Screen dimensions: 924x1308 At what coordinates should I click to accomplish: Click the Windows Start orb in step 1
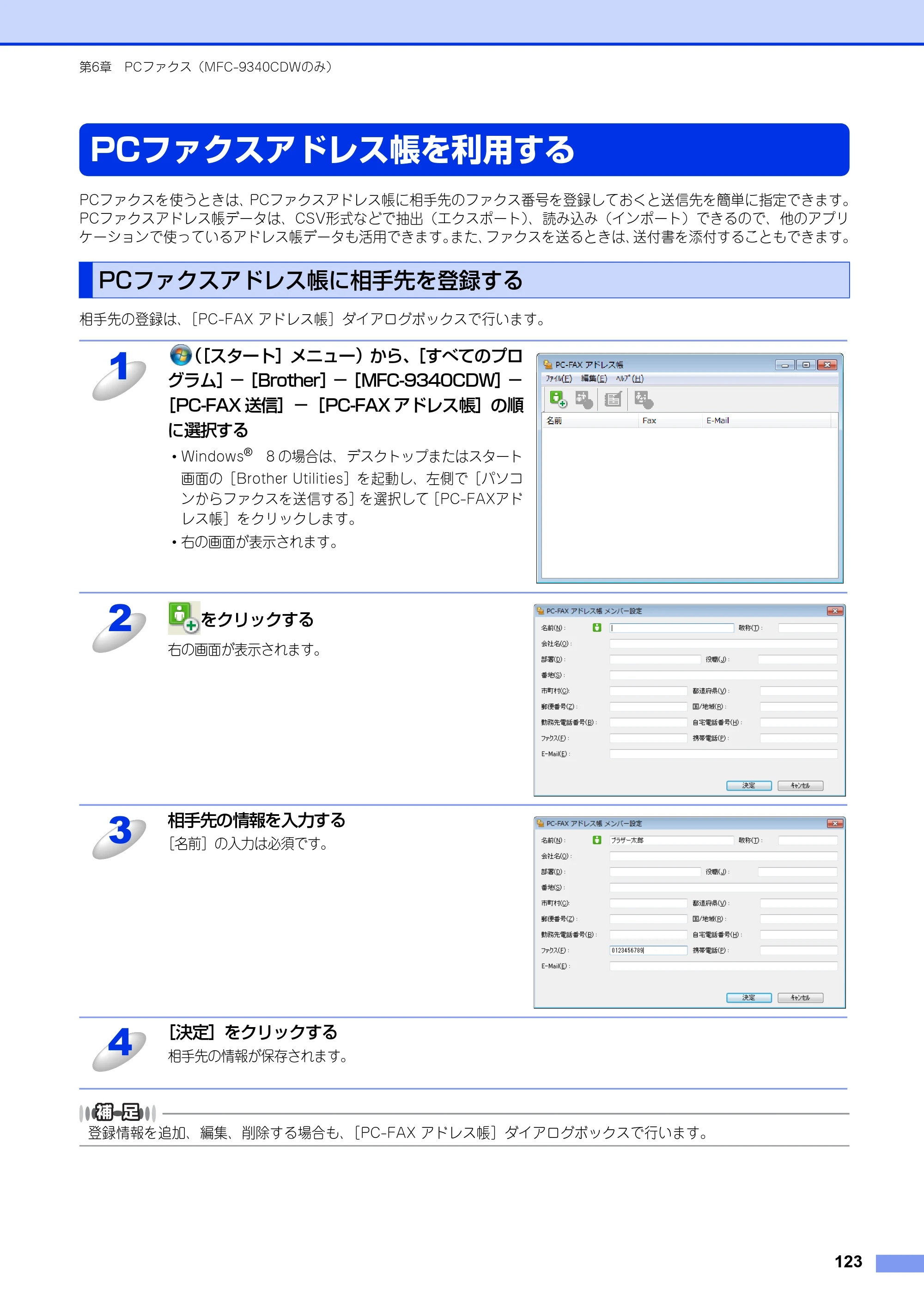click(x=181, y=355)
